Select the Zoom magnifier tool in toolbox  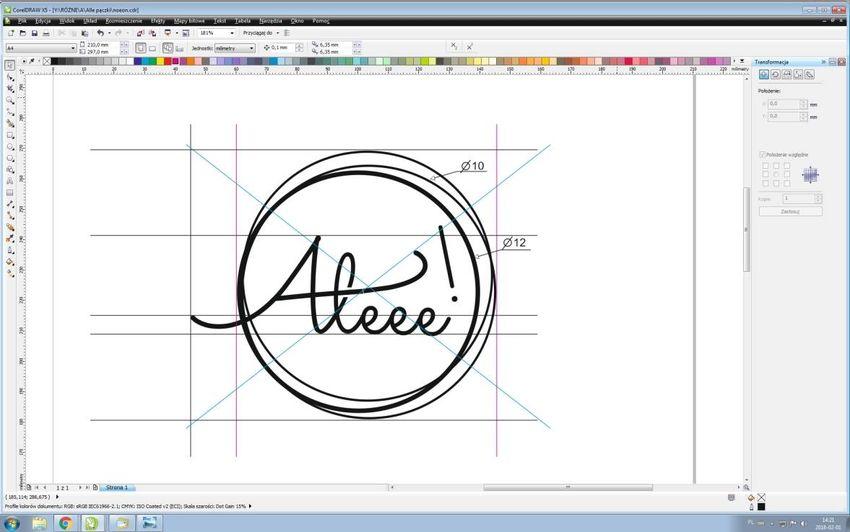10,100
